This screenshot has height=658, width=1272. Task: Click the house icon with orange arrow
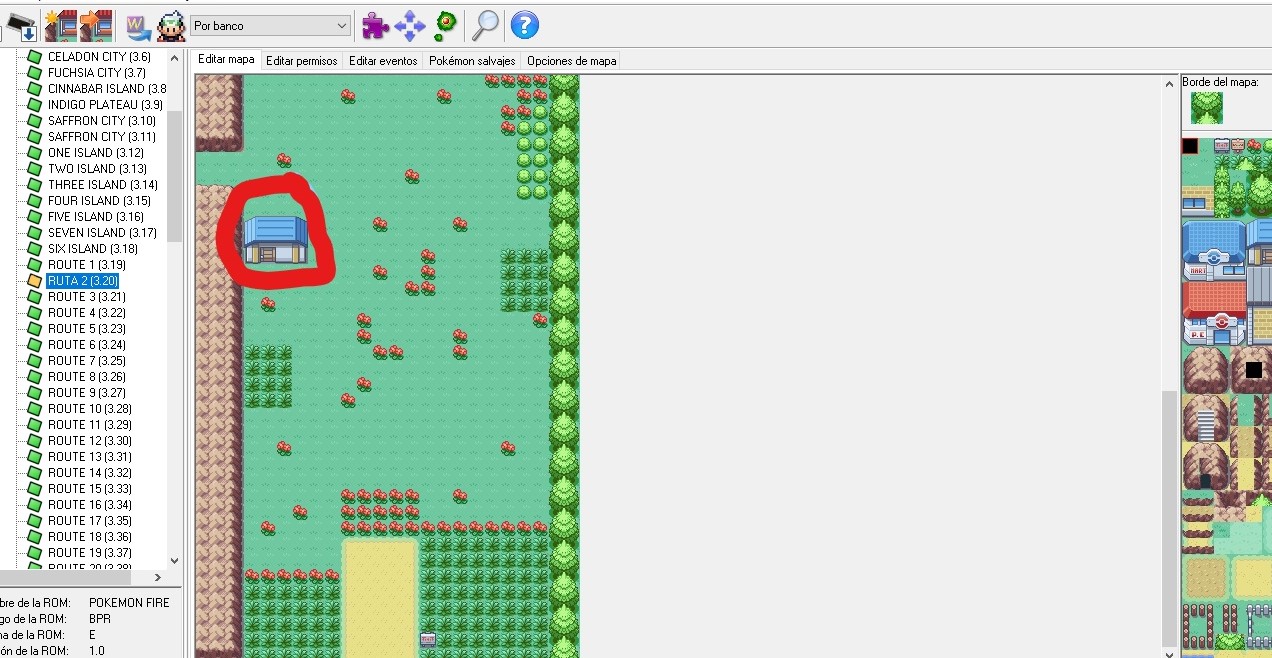click(x=95, y=25)
